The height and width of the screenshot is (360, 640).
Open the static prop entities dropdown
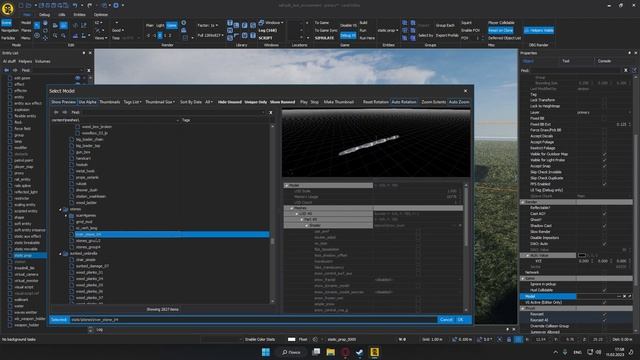pyautogui.click(x=387, y=30)
